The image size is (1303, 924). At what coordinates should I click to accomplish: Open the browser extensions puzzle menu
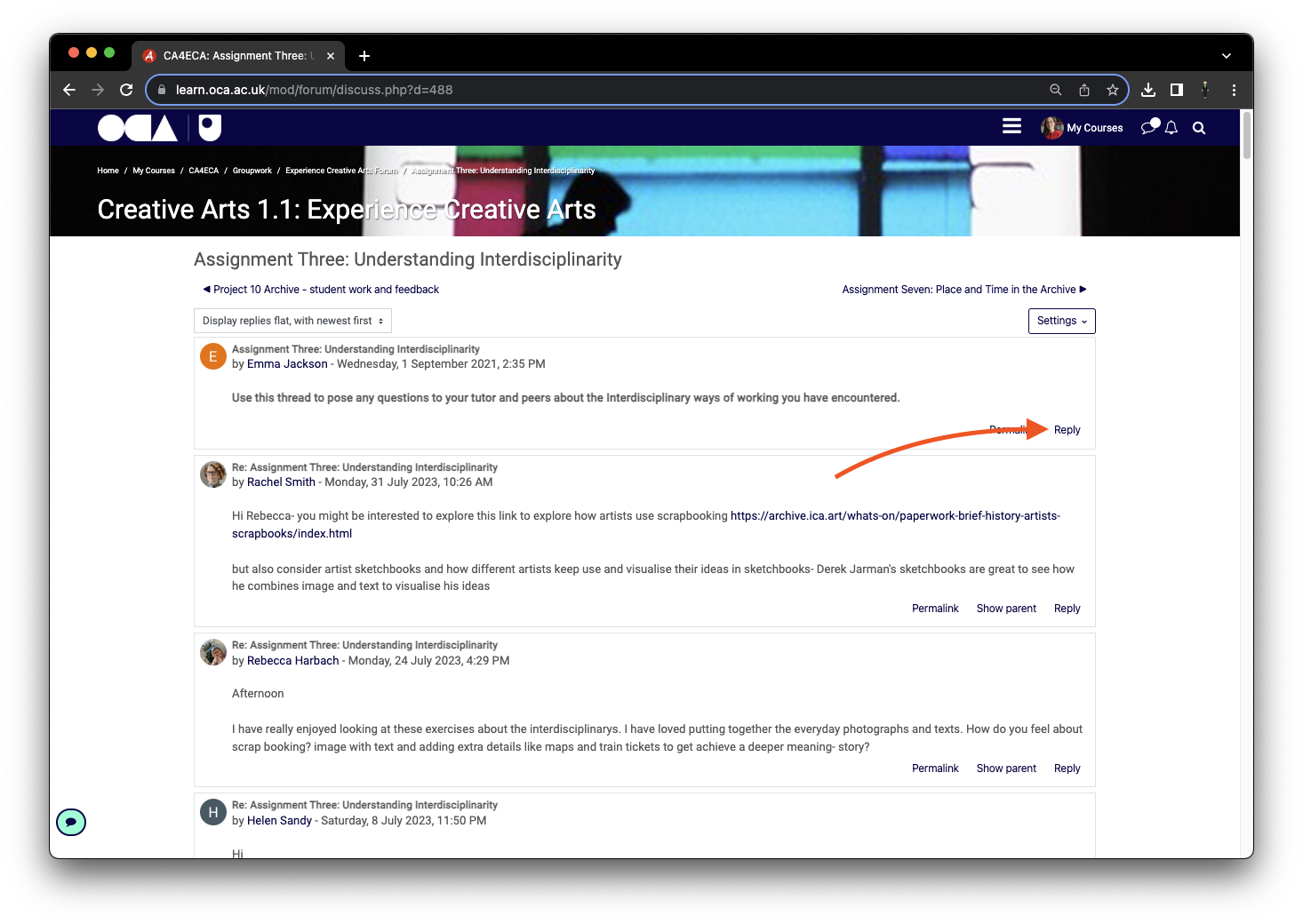tap(1204, 90)
